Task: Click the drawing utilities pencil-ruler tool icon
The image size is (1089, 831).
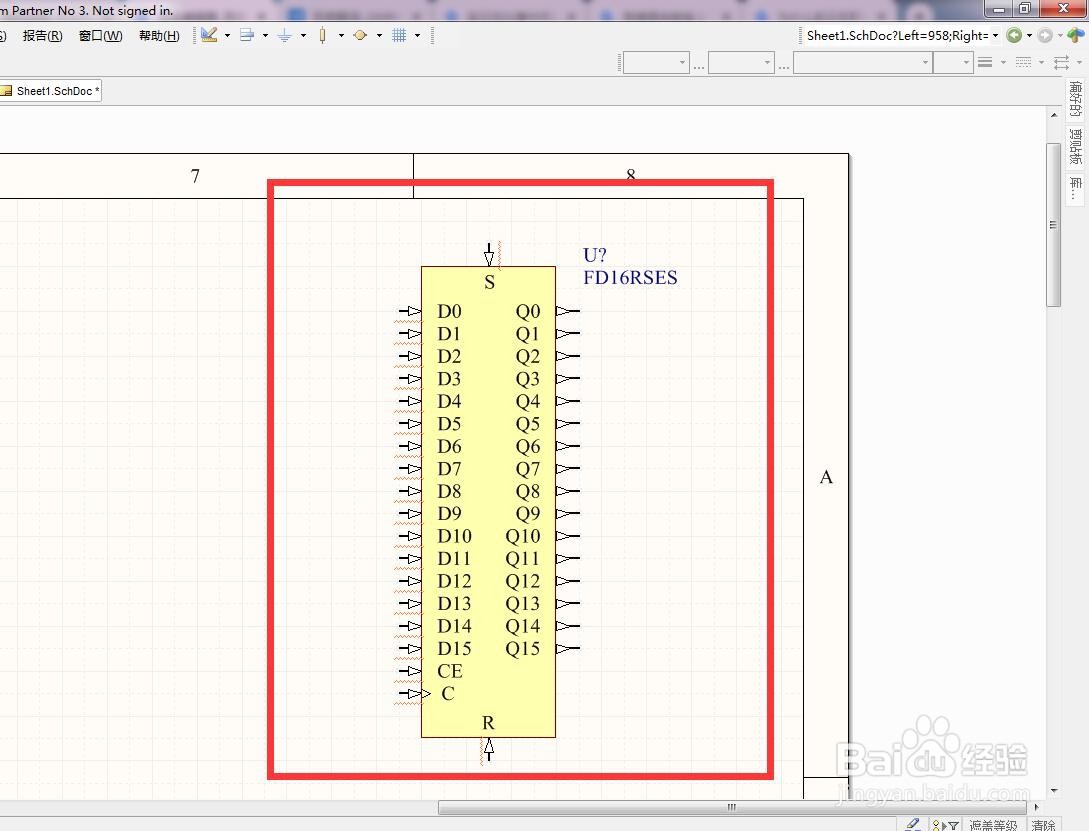Action: coord(209,35)
